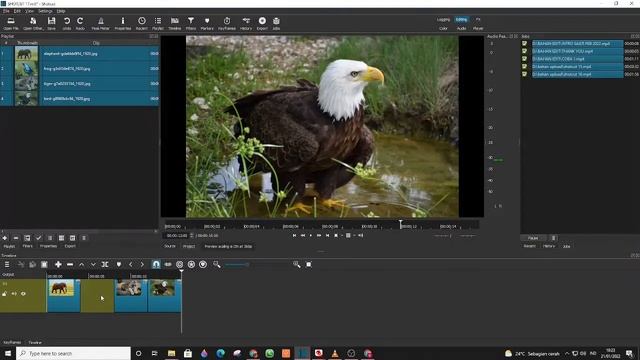The image size is (640, 360).
Task: Click zoom timeline to fit icon
Action: click(x=309, y=264)
